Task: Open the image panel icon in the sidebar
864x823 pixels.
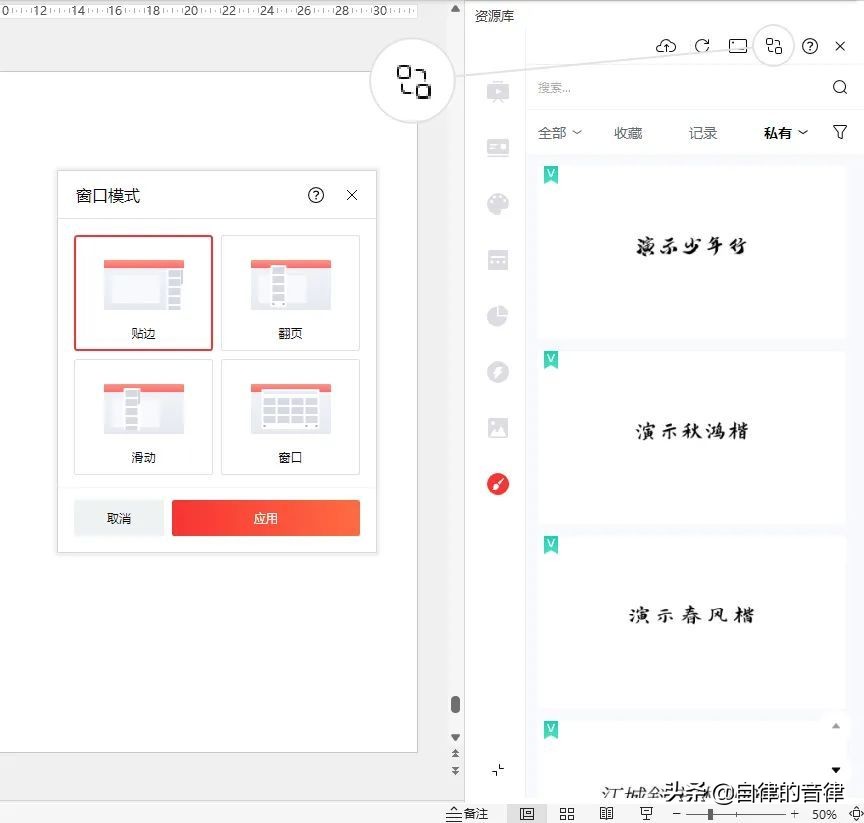Action: pyautogui.click(x=497, y=427)
